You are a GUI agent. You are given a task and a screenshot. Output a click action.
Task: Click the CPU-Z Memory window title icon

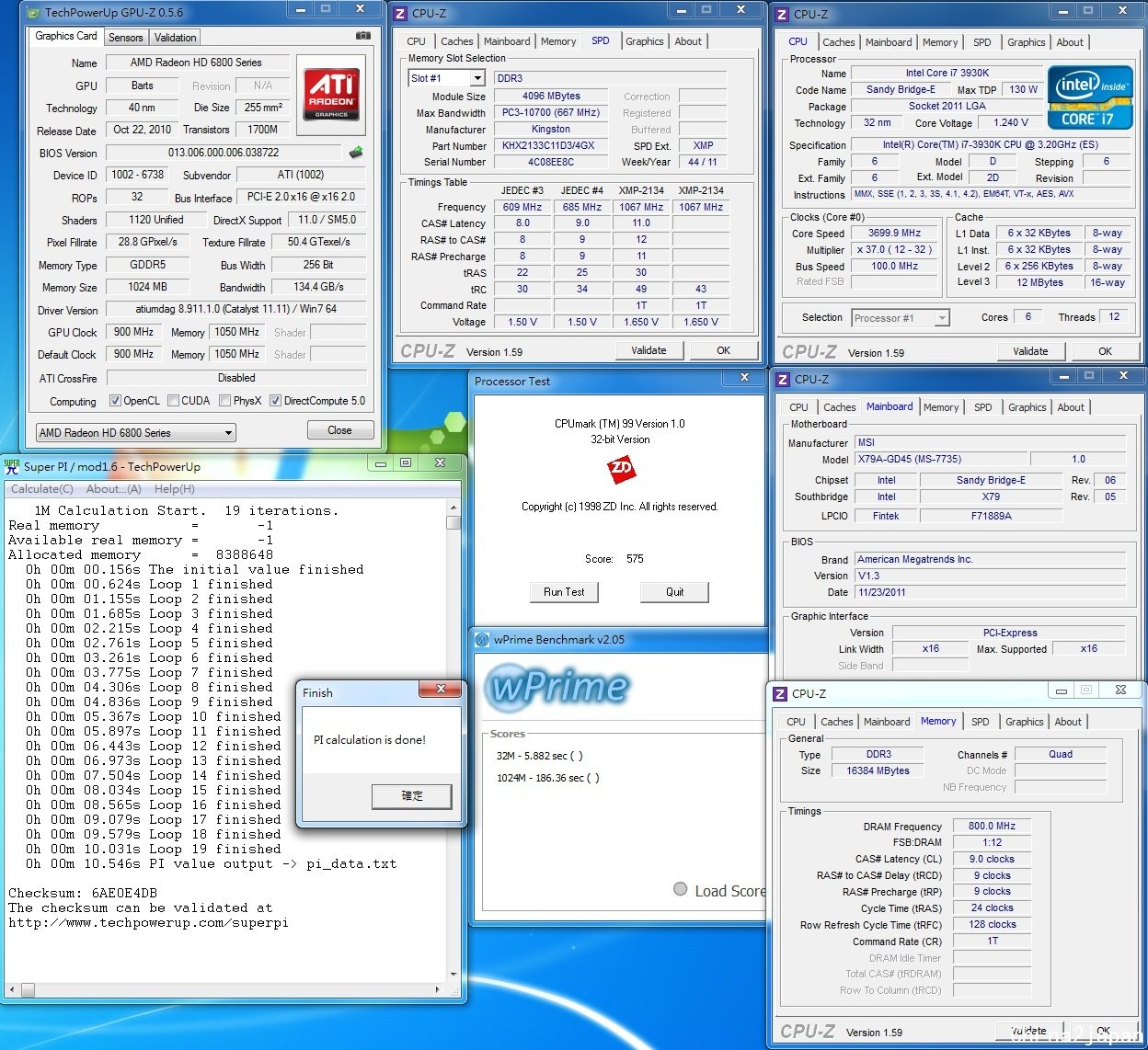pyautogui.click(x=780, y=693)
